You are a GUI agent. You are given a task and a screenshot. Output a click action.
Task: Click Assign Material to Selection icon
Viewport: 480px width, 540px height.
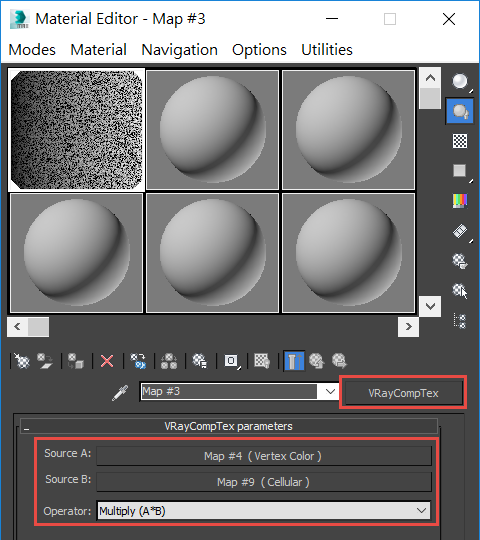coord(76,361)
